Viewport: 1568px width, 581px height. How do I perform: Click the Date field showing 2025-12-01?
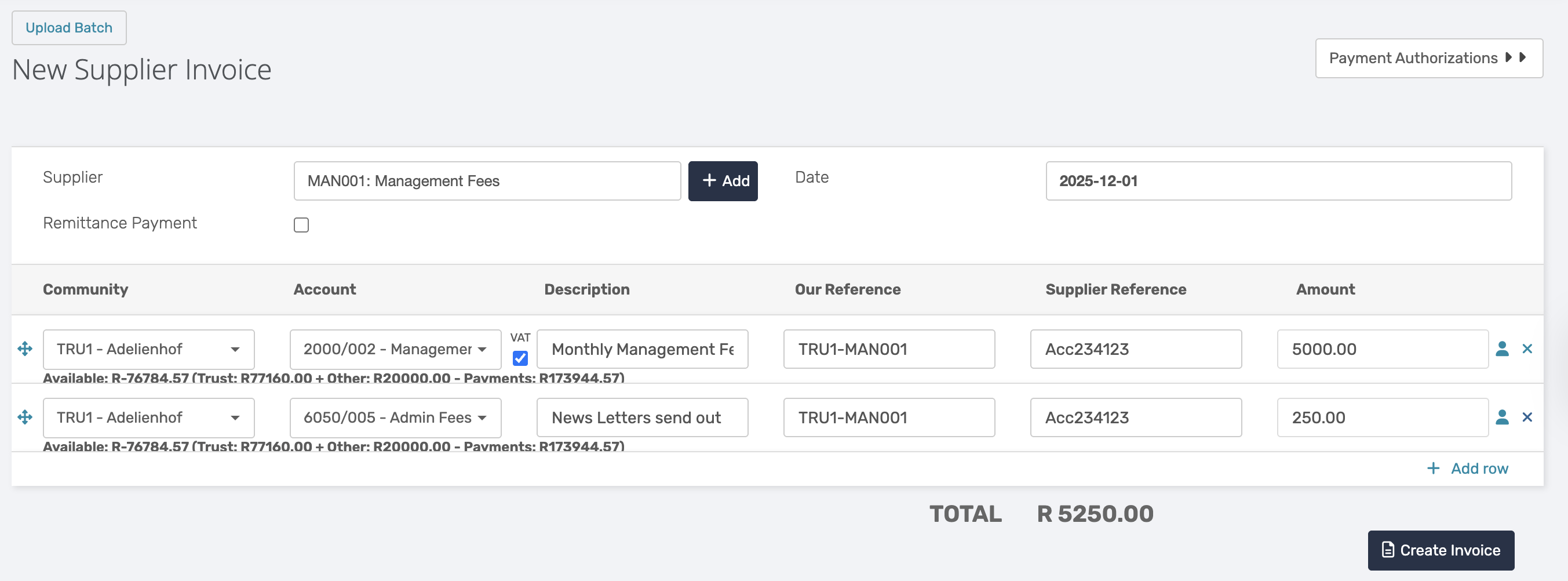coord(1278,181)
